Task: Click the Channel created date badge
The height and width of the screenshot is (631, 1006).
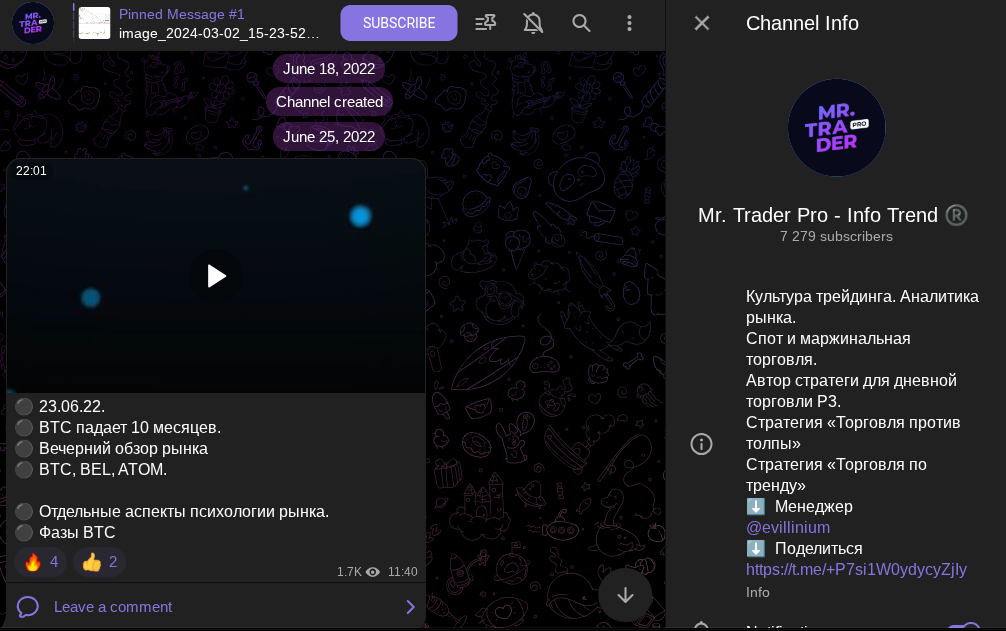Action: pos(329,101)
